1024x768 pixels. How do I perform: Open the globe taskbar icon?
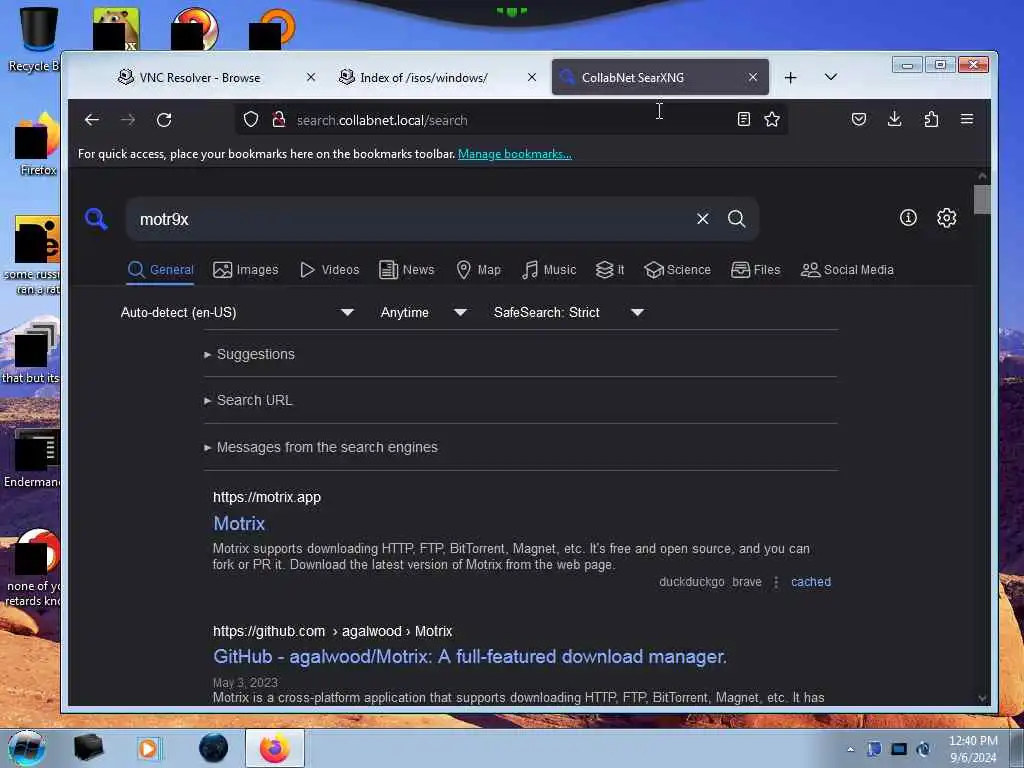(214, 748)
